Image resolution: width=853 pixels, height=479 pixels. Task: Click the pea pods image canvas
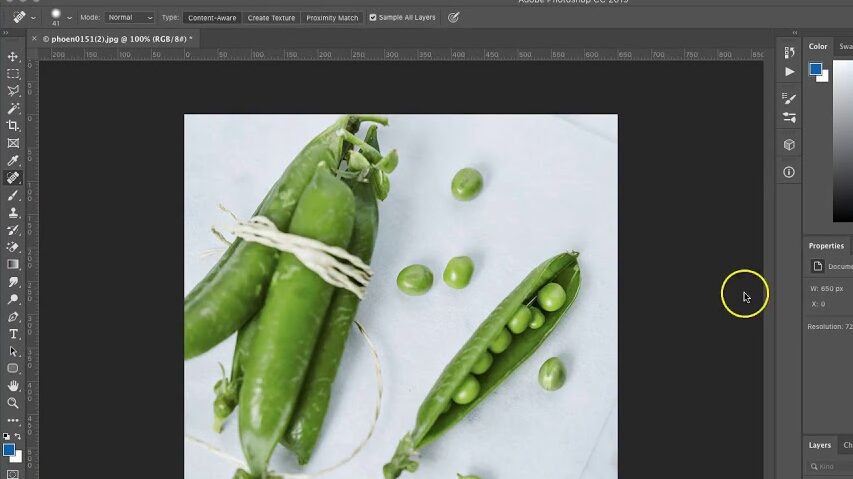(x=400, y=296)
